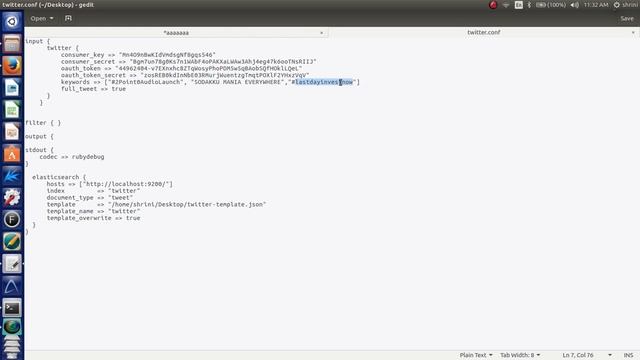640x360 pixels.
Task: Open the session gear menu
Action: (617, 5)
